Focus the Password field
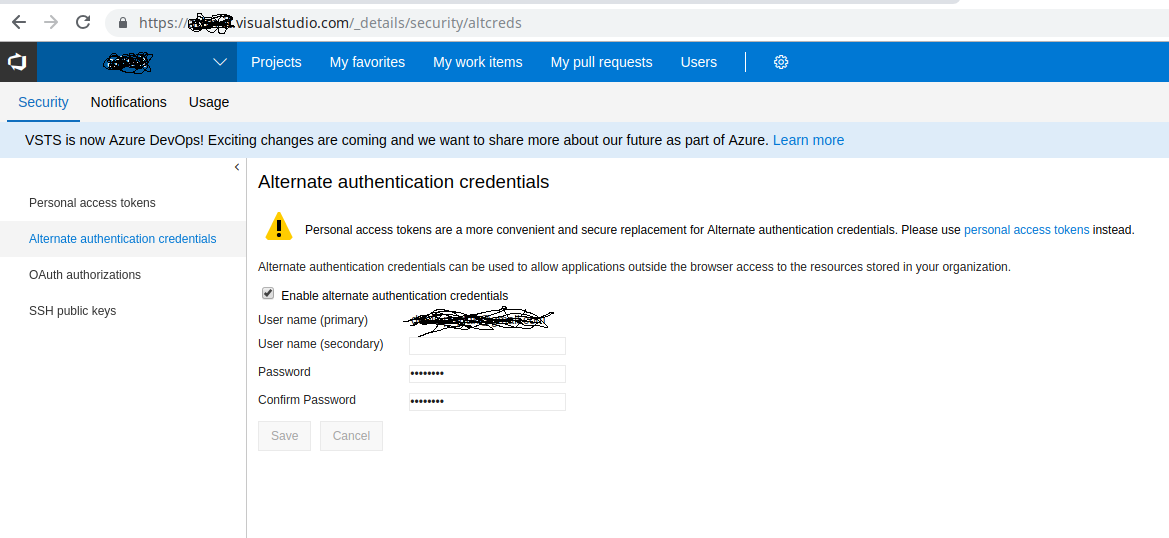Viewport: 1169px width, 538px height. click(487, 373)
